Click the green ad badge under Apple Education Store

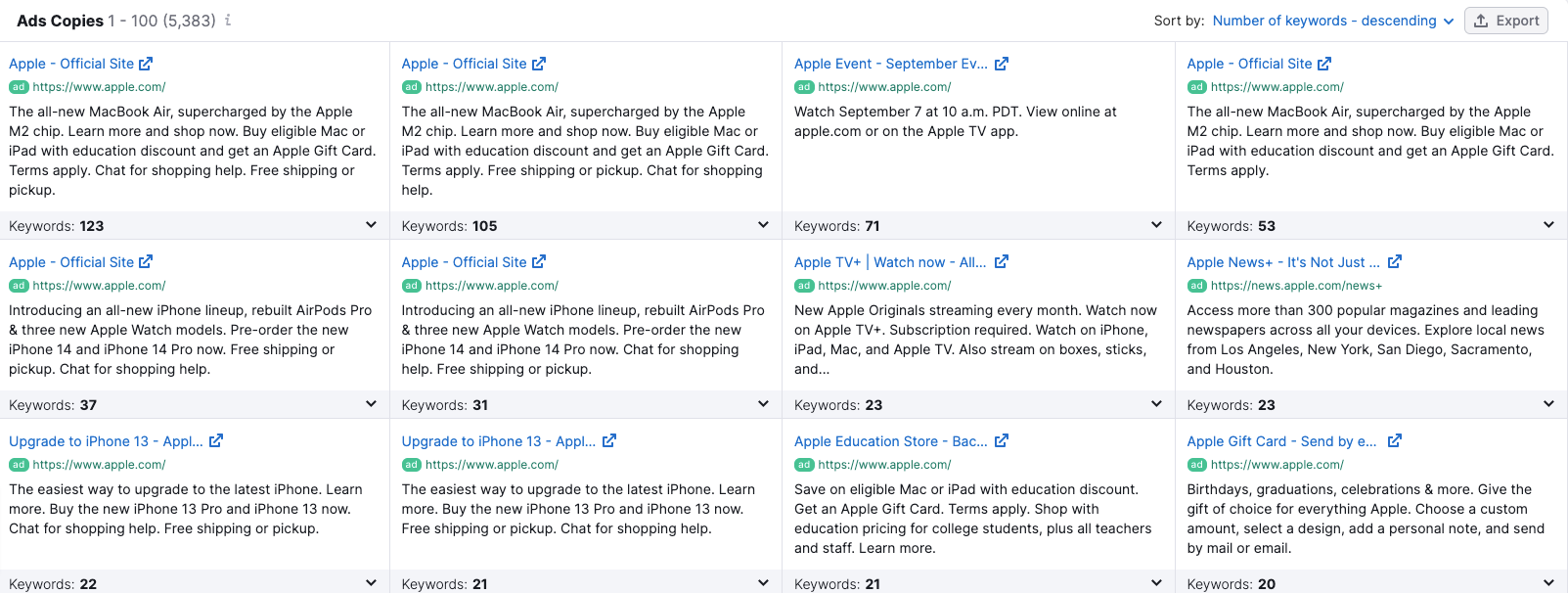point(803,464)
